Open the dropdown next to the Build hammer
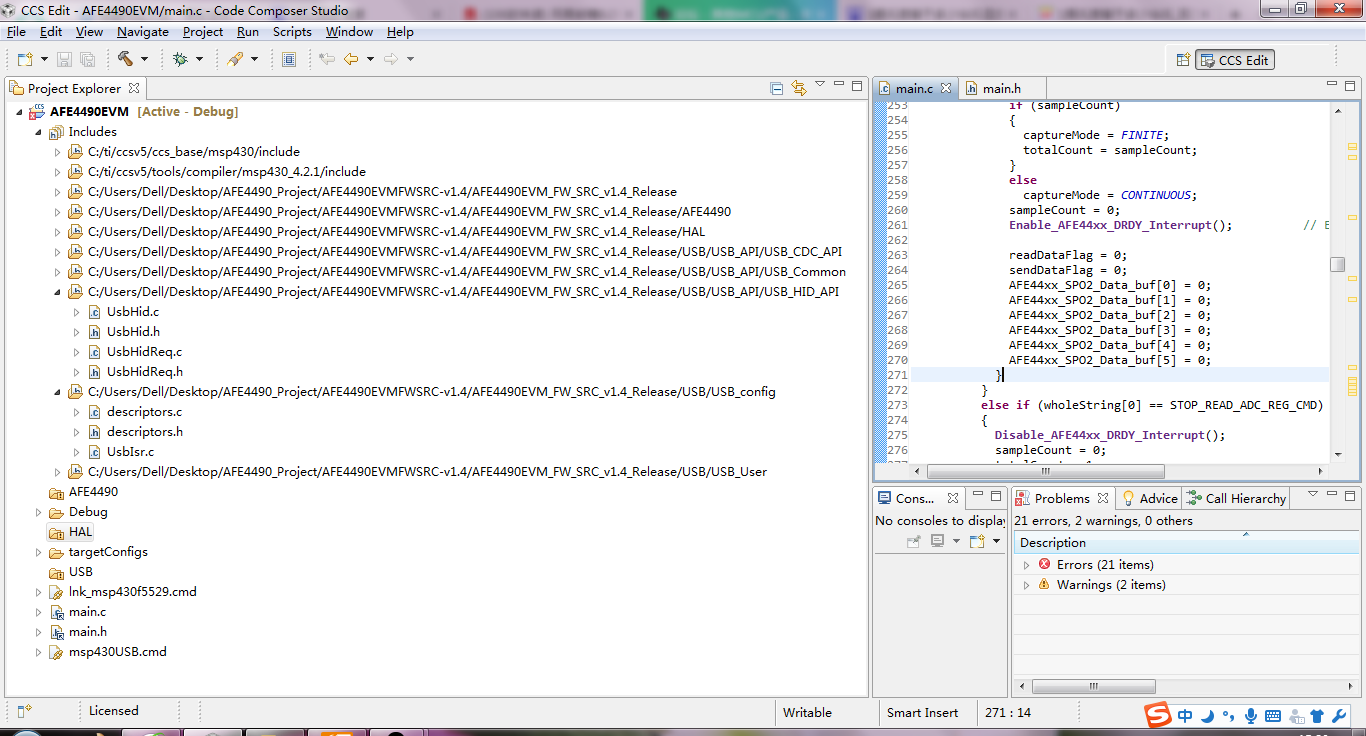The height and width of the screenshot is (736, 1366). click(144, 60)
